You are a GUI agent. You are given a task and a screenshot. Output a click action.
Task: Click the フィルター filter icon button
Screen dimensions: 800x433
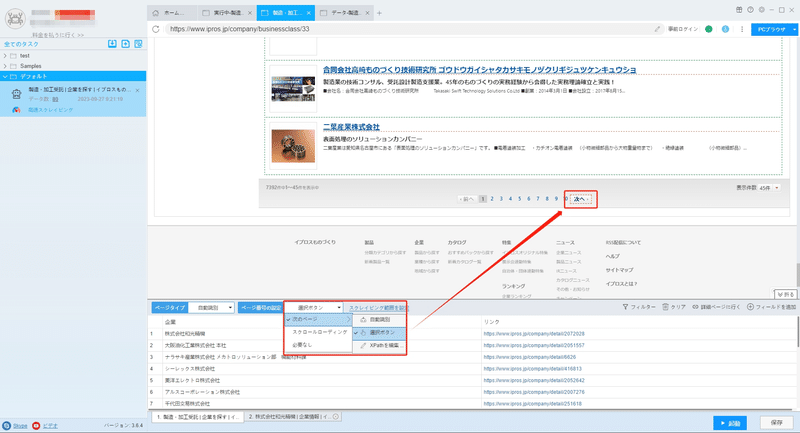(639, 307)
